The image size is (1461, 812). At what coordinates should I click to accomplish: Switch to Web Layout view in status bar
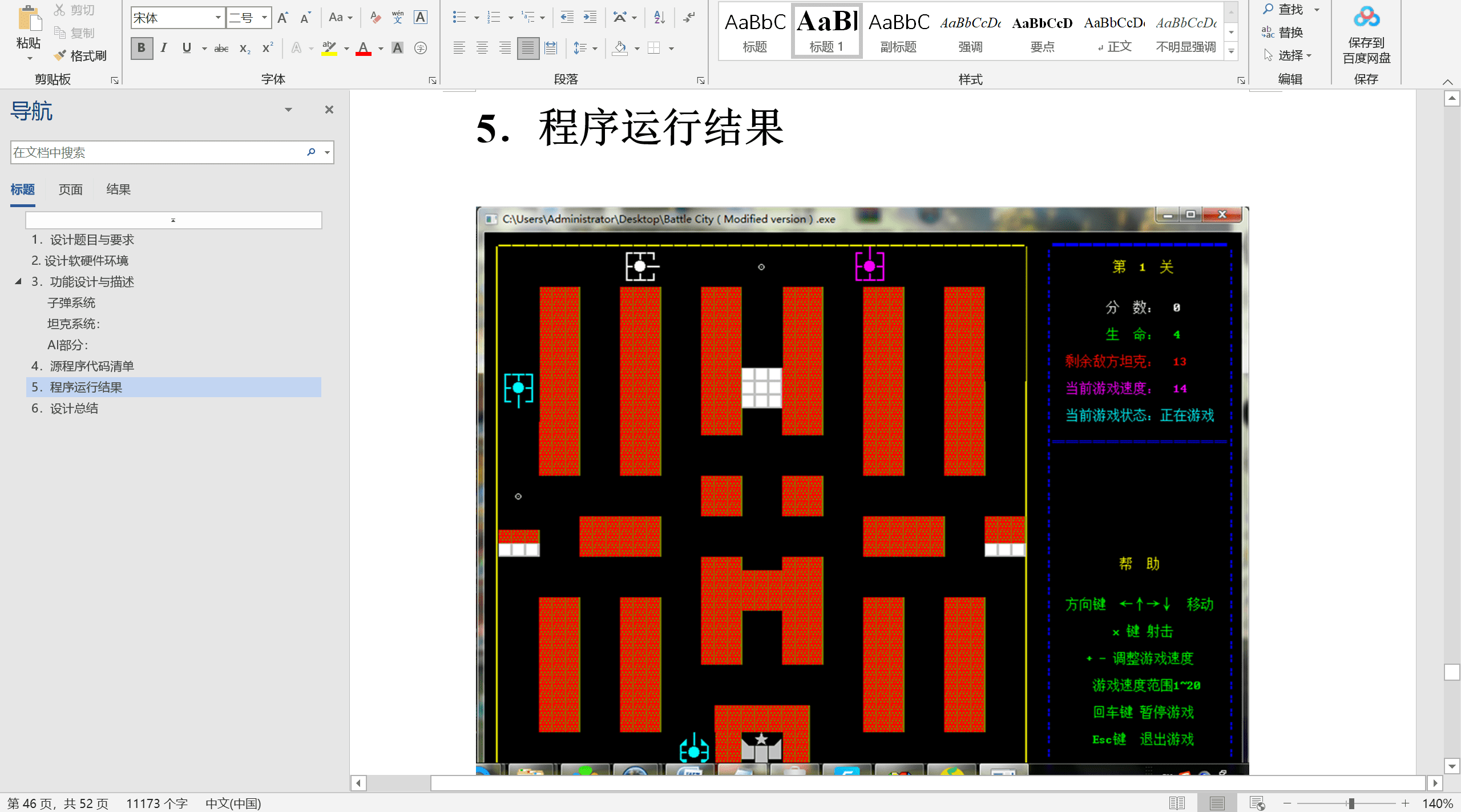pyautogui.click(x=1257, y=803)
